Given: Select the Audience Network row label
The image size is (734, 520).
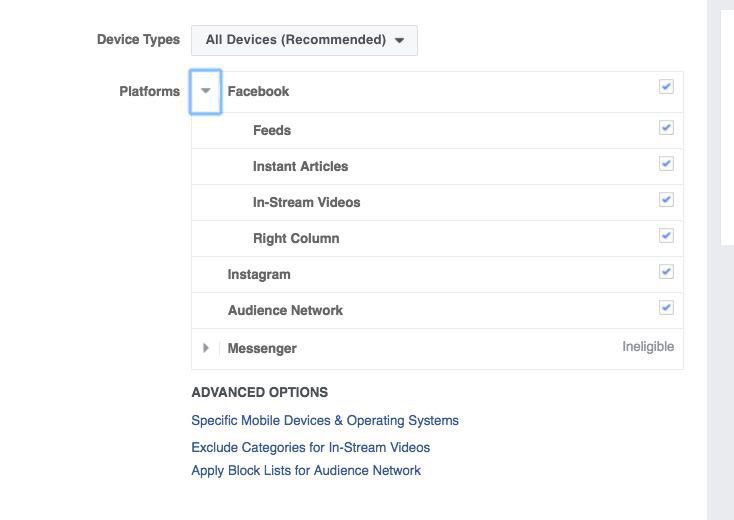Looking at the screenshot, I should [x=286, y=310].
